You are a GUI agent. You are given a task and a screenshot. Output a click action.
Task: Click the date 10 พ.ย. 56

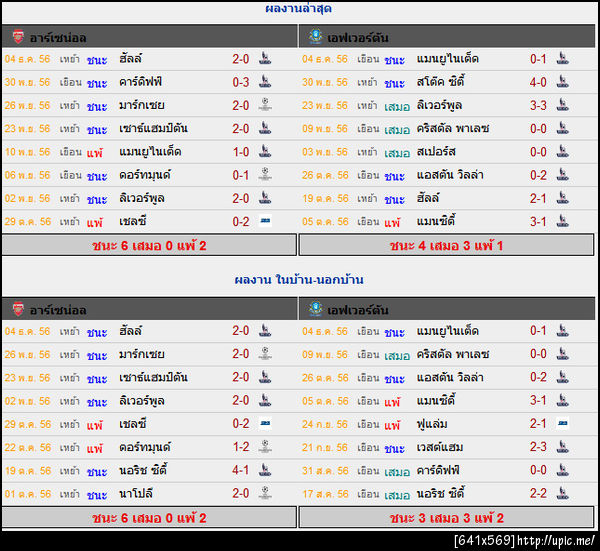[x=28, y=152]
